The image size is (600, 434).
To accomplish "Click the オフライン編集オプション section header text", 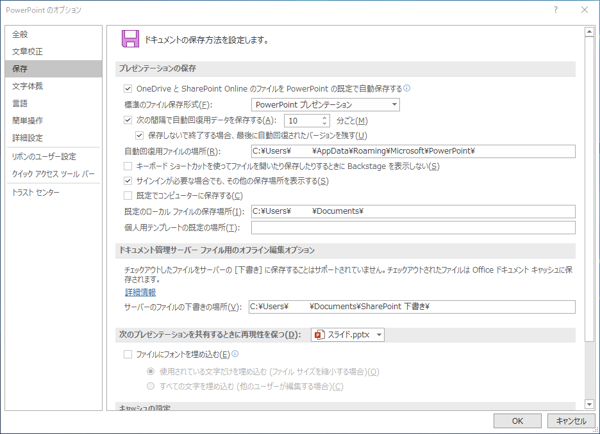I will click(217, 250).
